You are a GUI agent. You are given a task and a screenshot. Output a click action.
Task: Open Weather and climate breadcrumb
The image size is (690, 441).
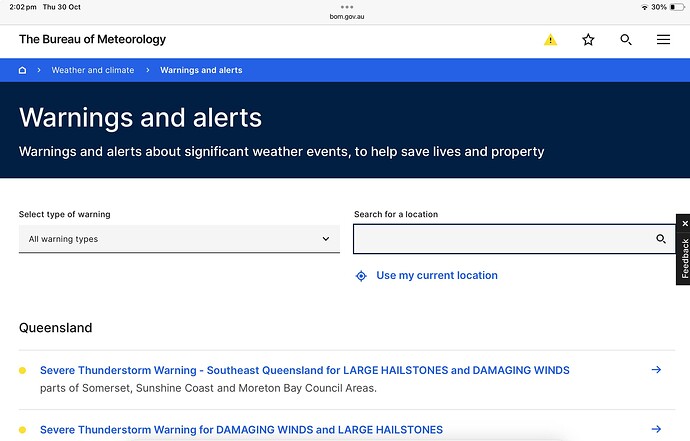(x=93, y=70)
